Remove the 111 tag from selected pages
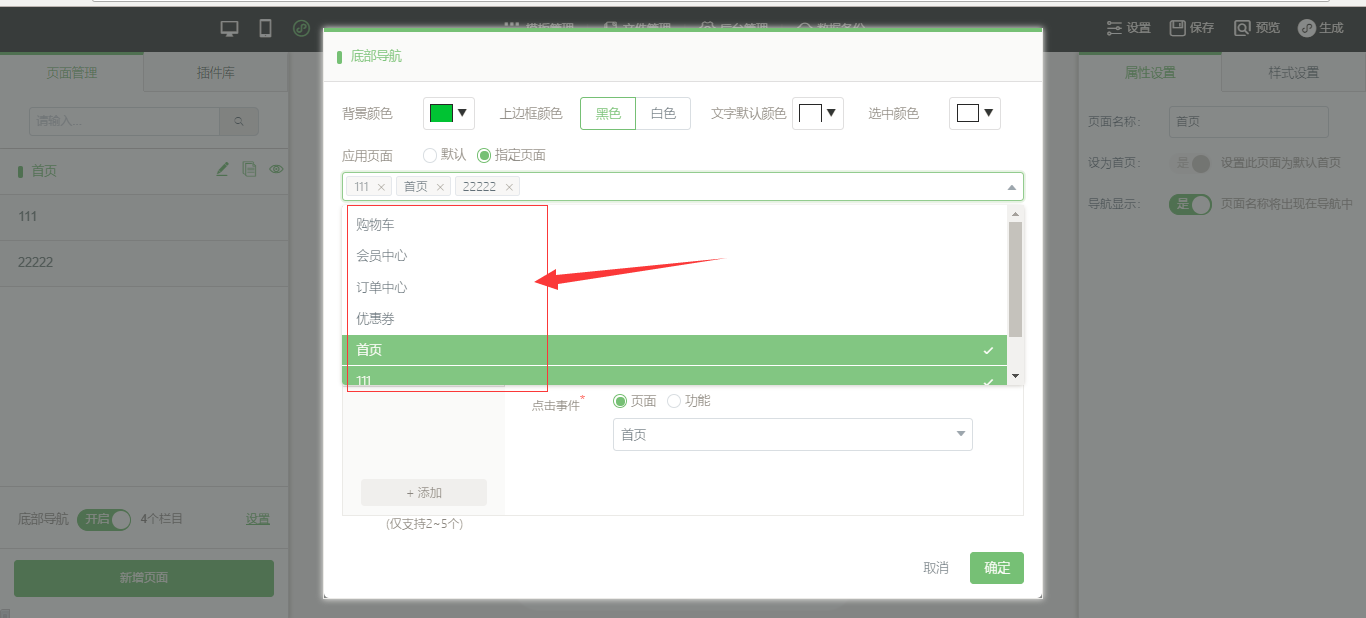 (381, 187)
